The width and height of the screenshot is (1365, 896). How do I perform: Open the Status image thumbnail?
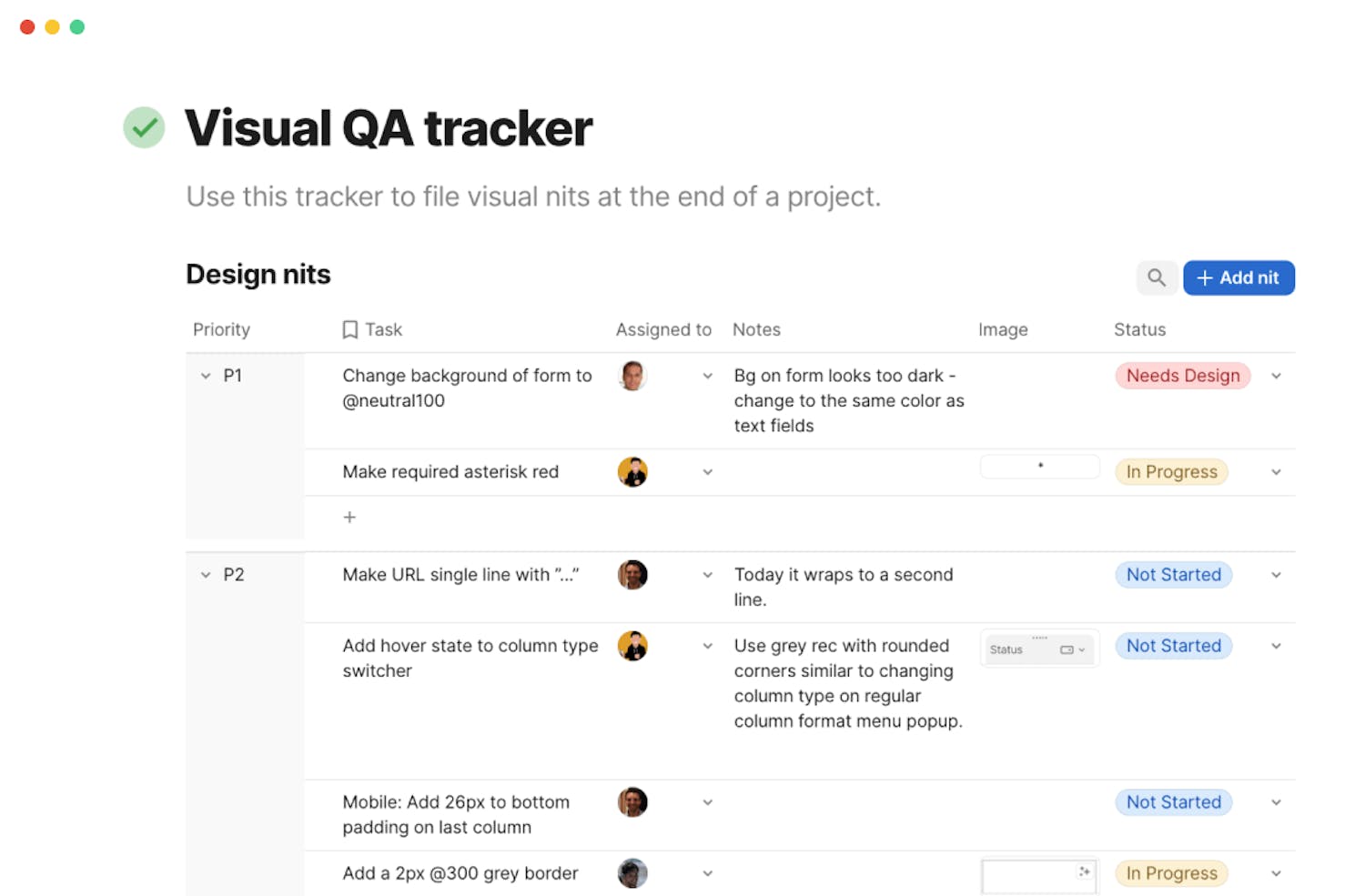(1039, 649)
